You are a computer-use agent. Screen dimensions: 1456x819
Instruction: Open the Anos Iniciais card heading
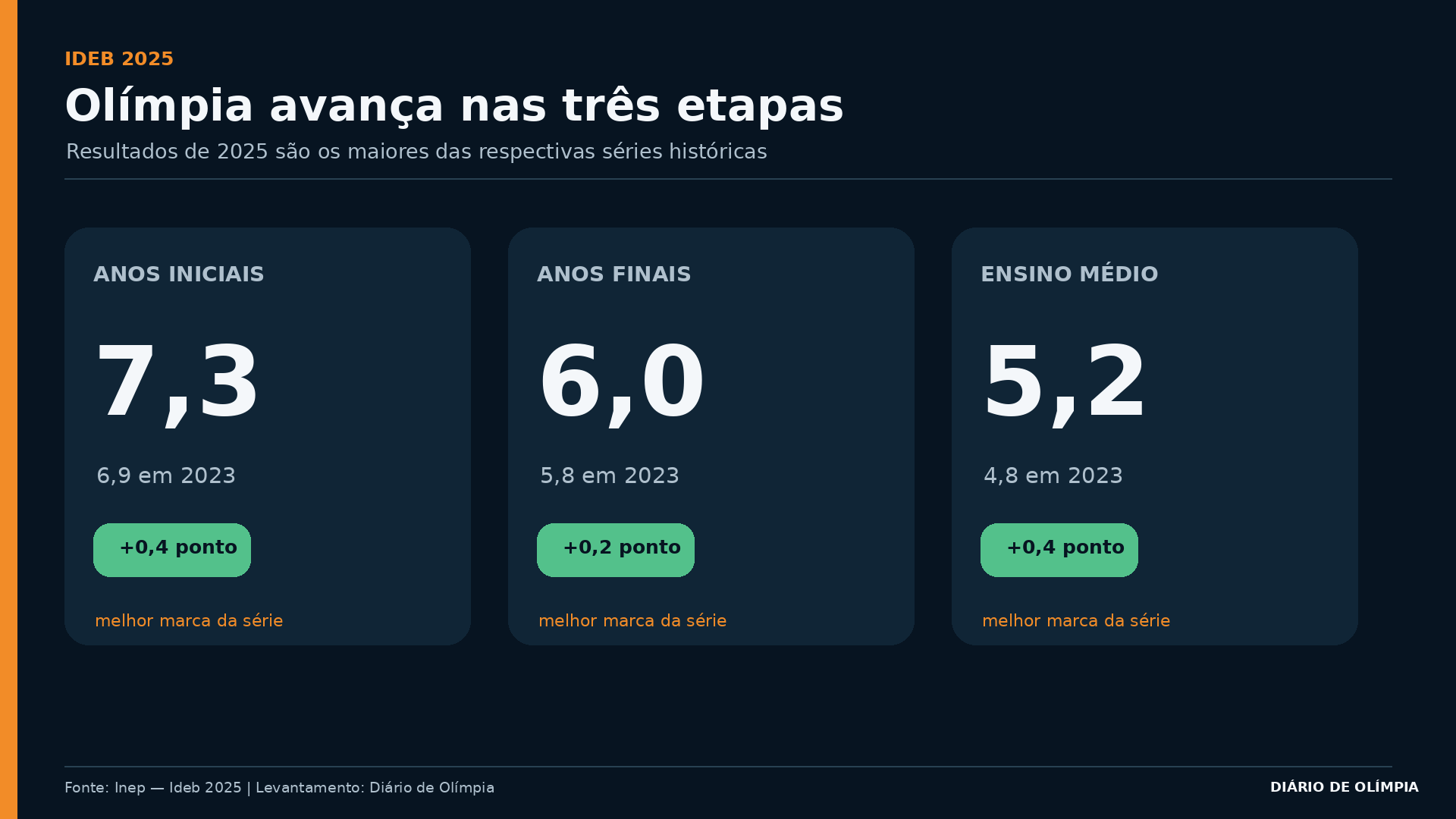click(x=179, y=275)
